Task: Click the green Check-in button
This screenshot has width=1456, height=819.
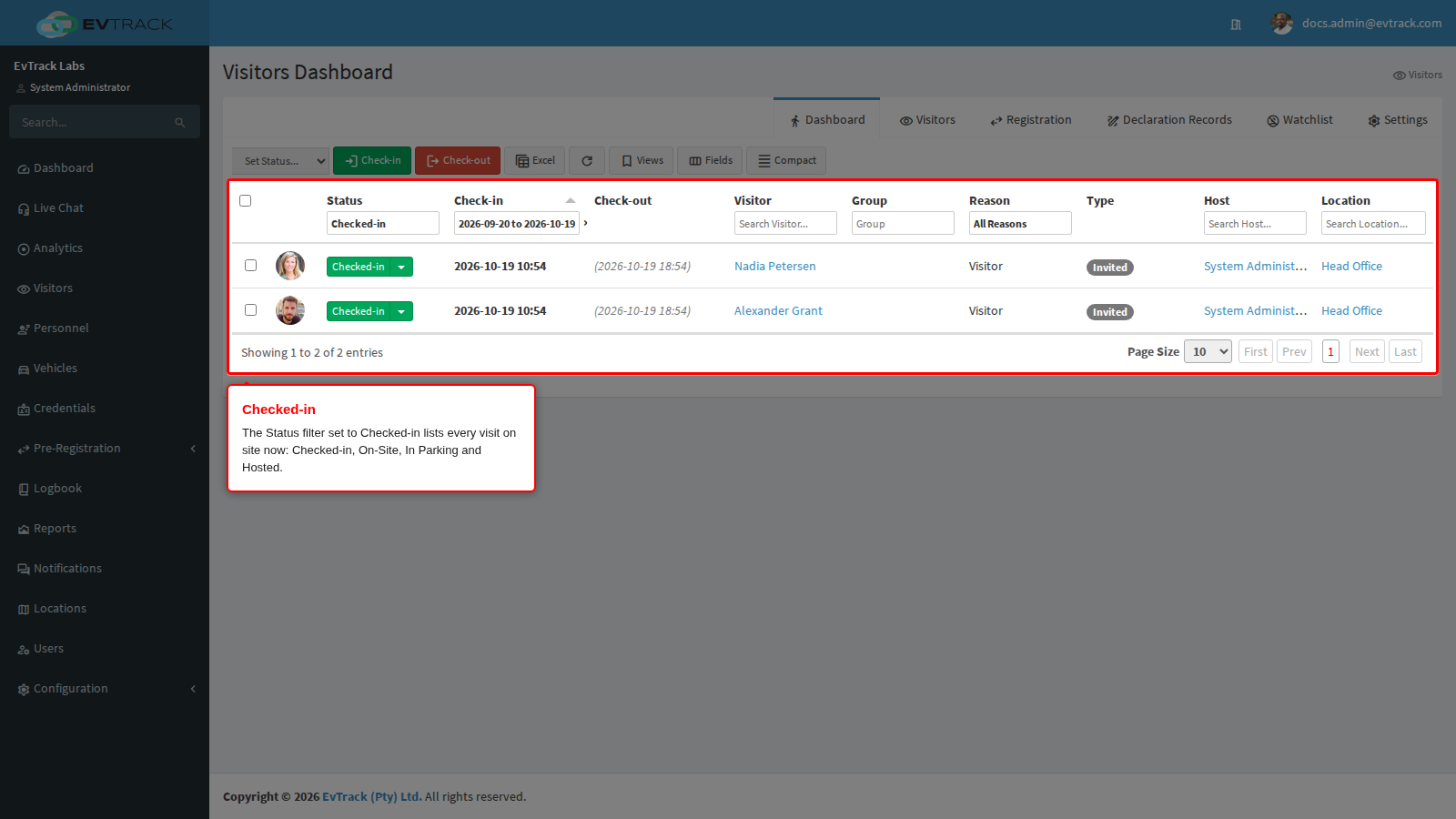Action: [x=372, y=160]
